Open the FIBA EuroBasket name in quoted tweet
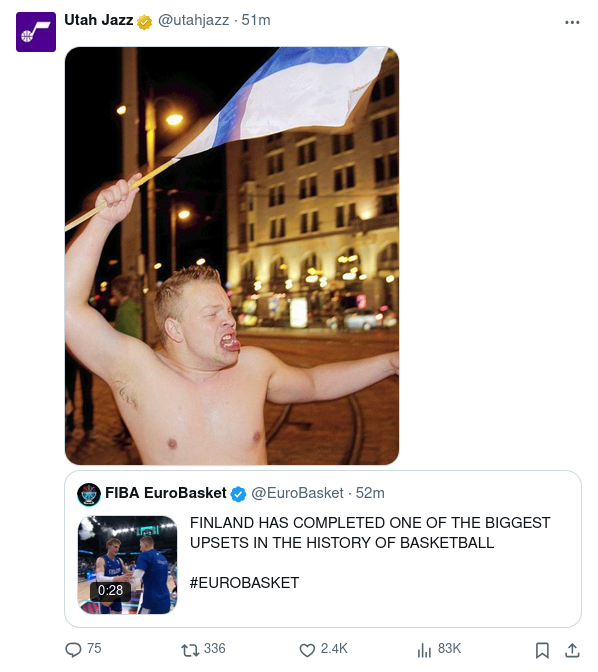 pos(165,493)
